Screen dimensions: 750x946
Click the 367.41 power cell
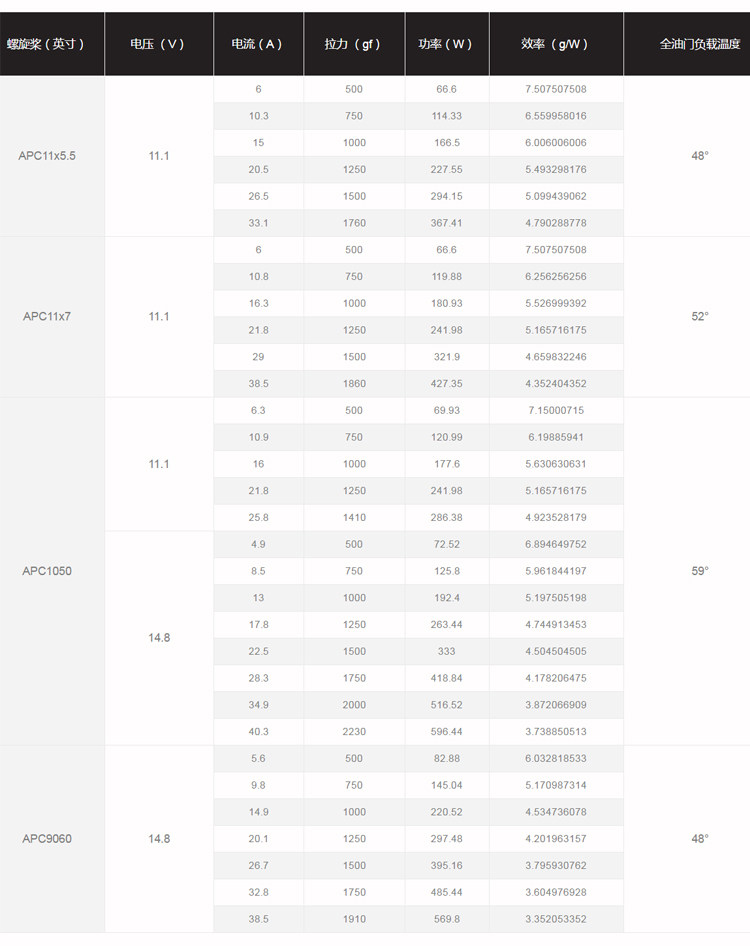(x=447, y=223)
